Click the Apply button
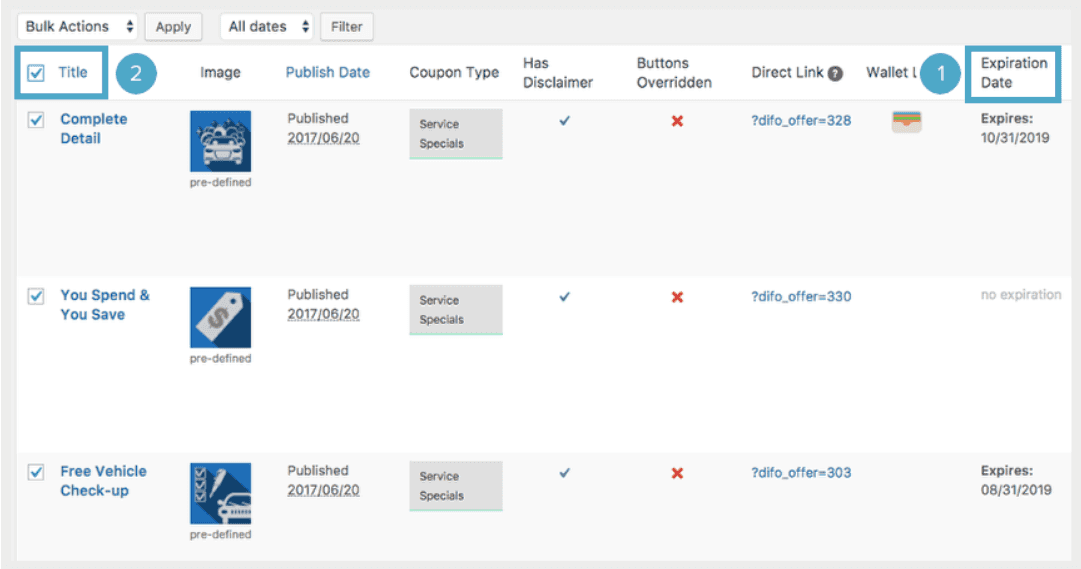The width and height of the screenshot is (1081, 569). [x=173, y=27]
